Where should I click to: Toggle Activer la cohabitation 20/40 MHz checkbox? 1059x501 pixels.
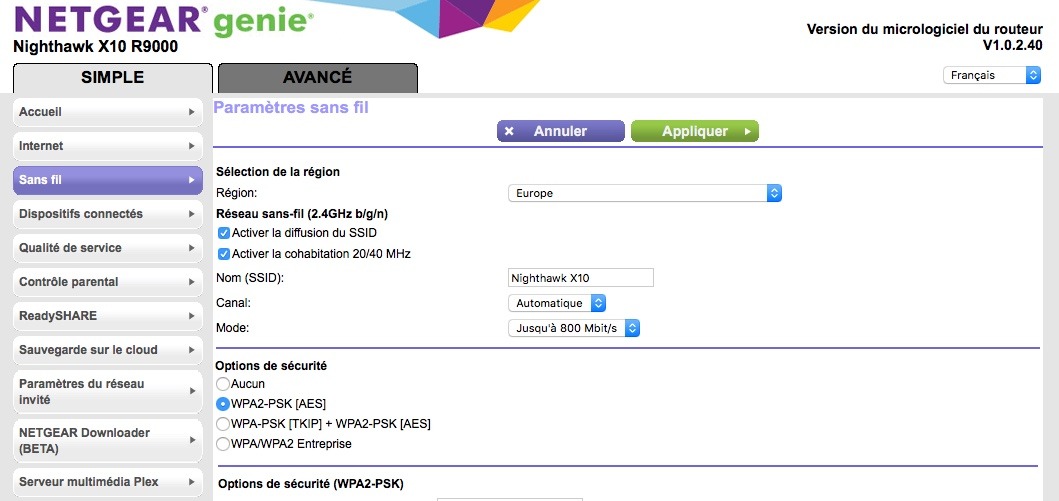click(224, 255)
